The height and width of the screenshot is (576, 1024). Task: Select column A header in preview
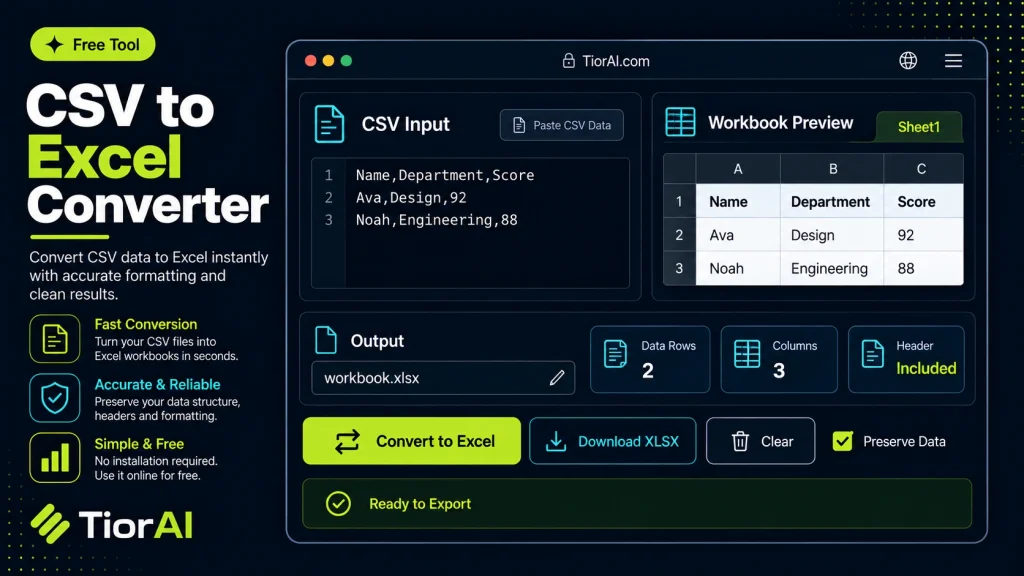point(738,169)
